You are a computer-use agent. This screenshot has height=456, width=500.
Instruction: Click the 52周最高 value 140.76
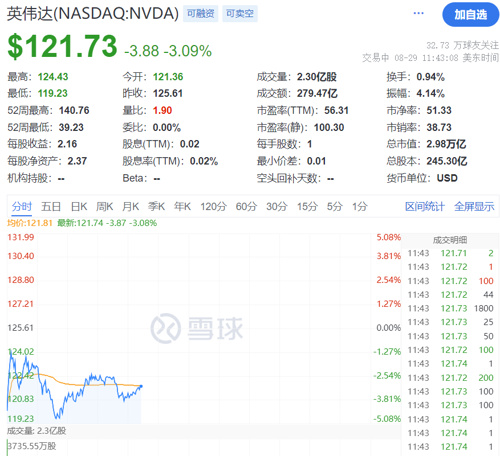point(74,110)
